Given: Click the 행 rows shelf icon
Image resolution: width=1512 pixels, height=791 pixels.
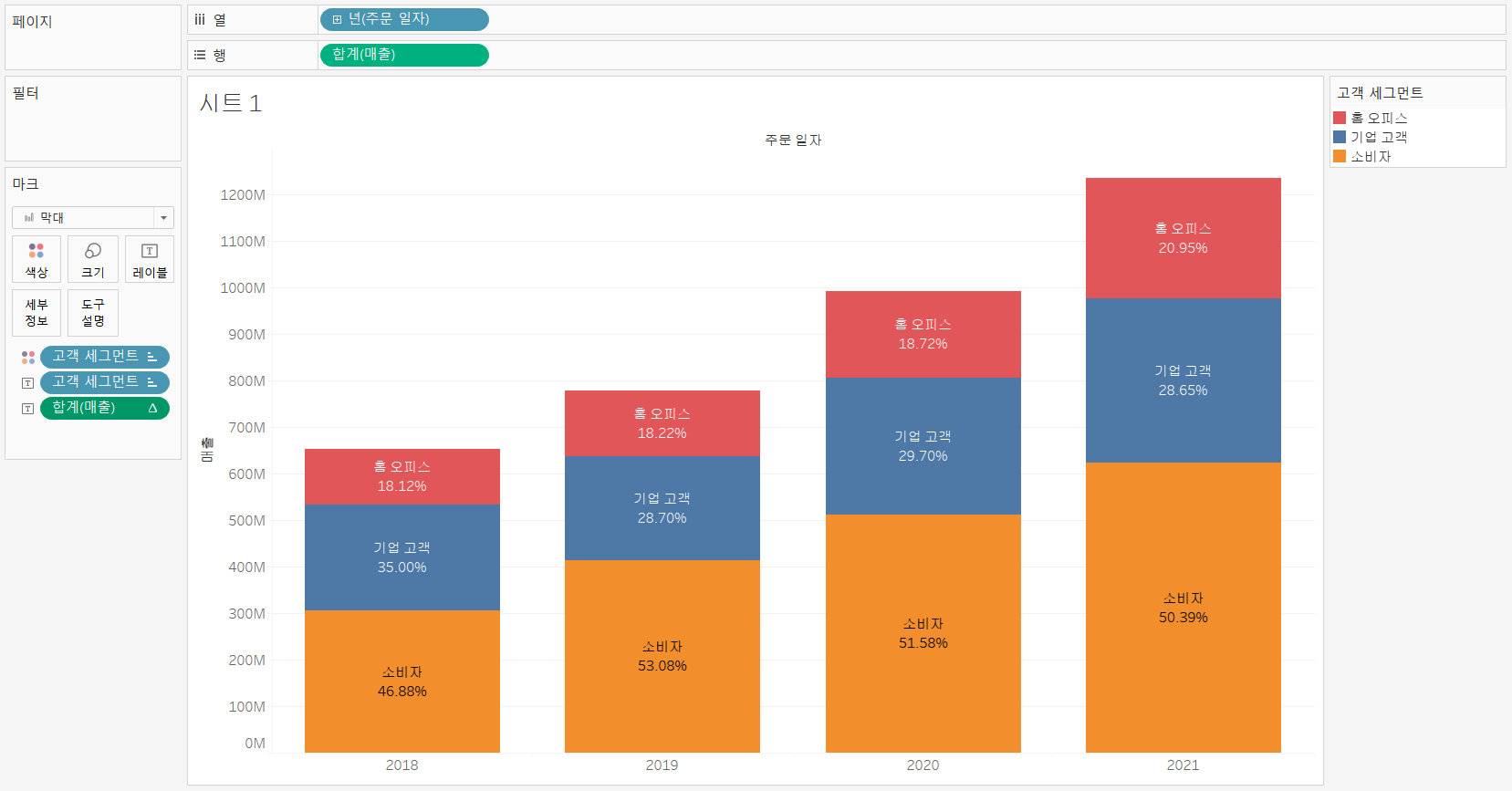Looking at the screenshot, I should click(x=200, y=55).
